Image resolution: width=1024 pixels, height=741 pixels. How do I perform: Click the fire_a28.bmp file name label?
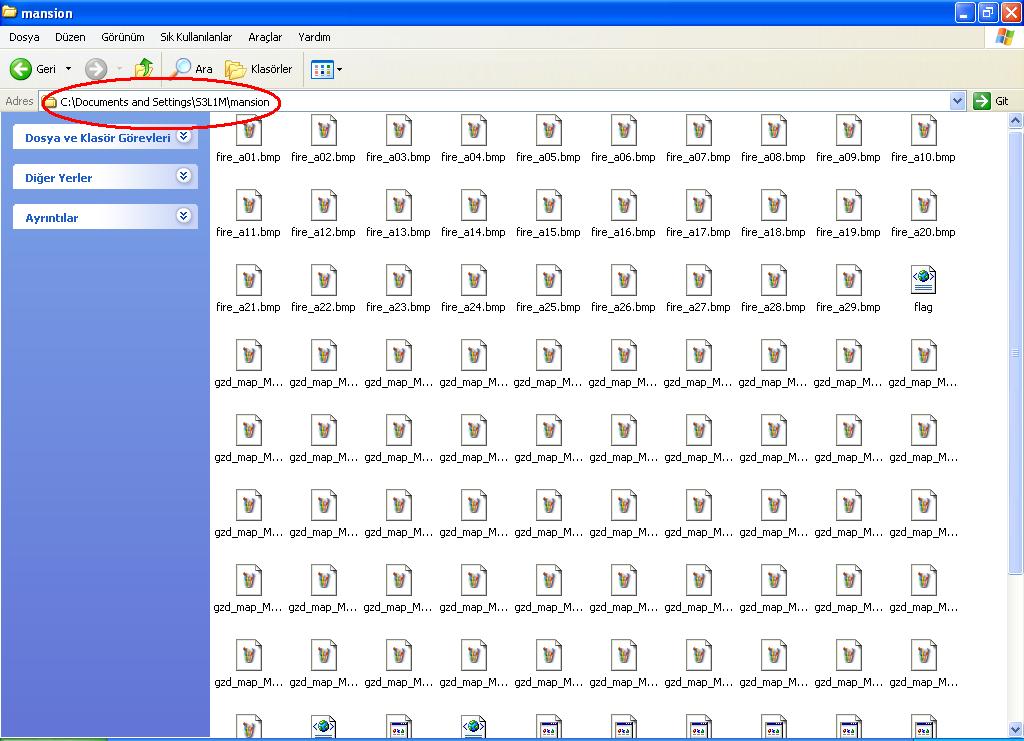tap(774, 307)
